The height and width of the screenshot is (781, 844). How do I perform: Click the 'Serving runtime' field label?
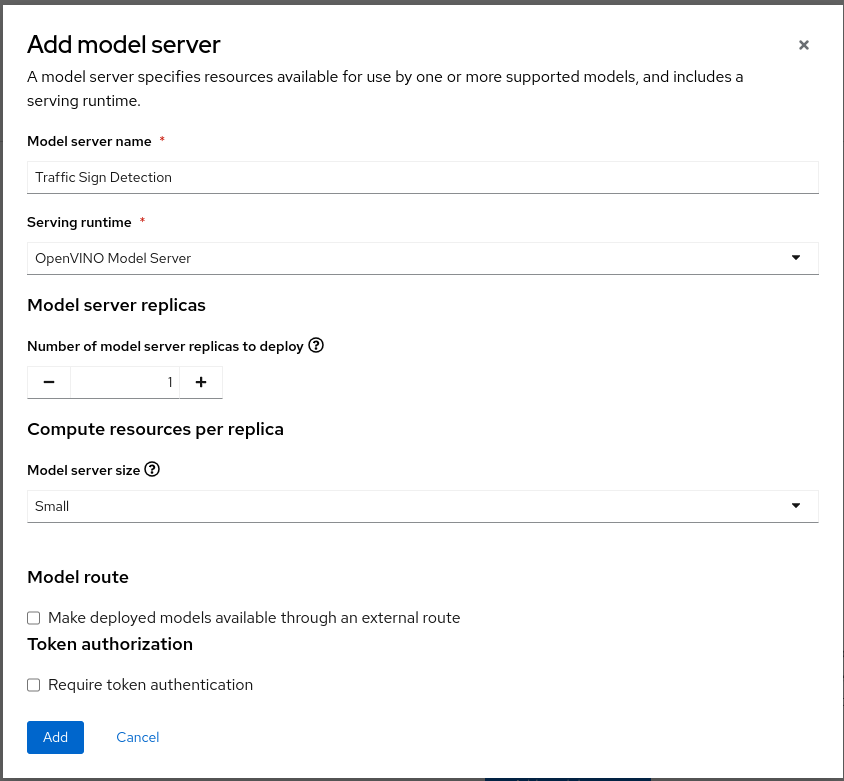(79, 222)
